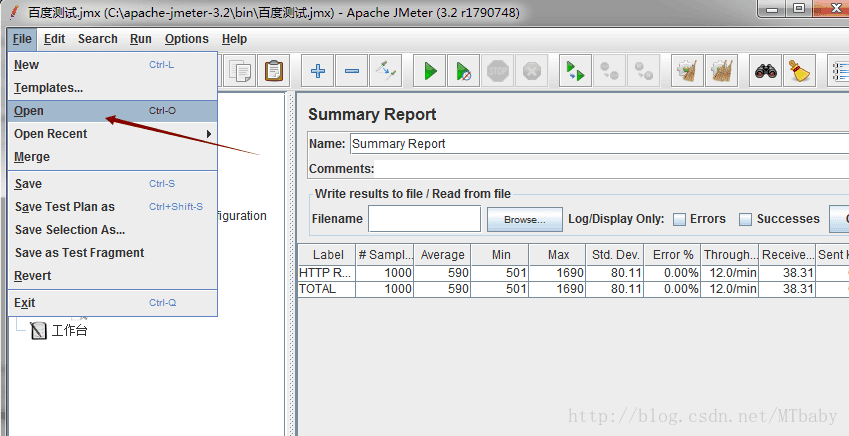
Task: Click the Label column header
Action: point(327,255)
